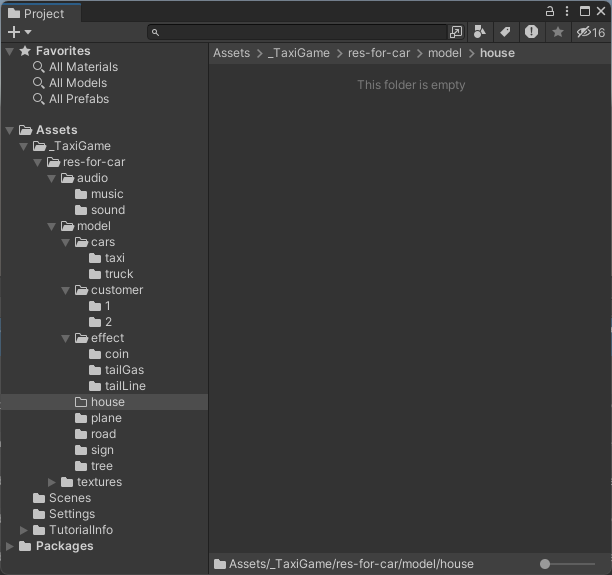Open search in a new window icon
The image size is (612, 575).
tap(456, 32)
